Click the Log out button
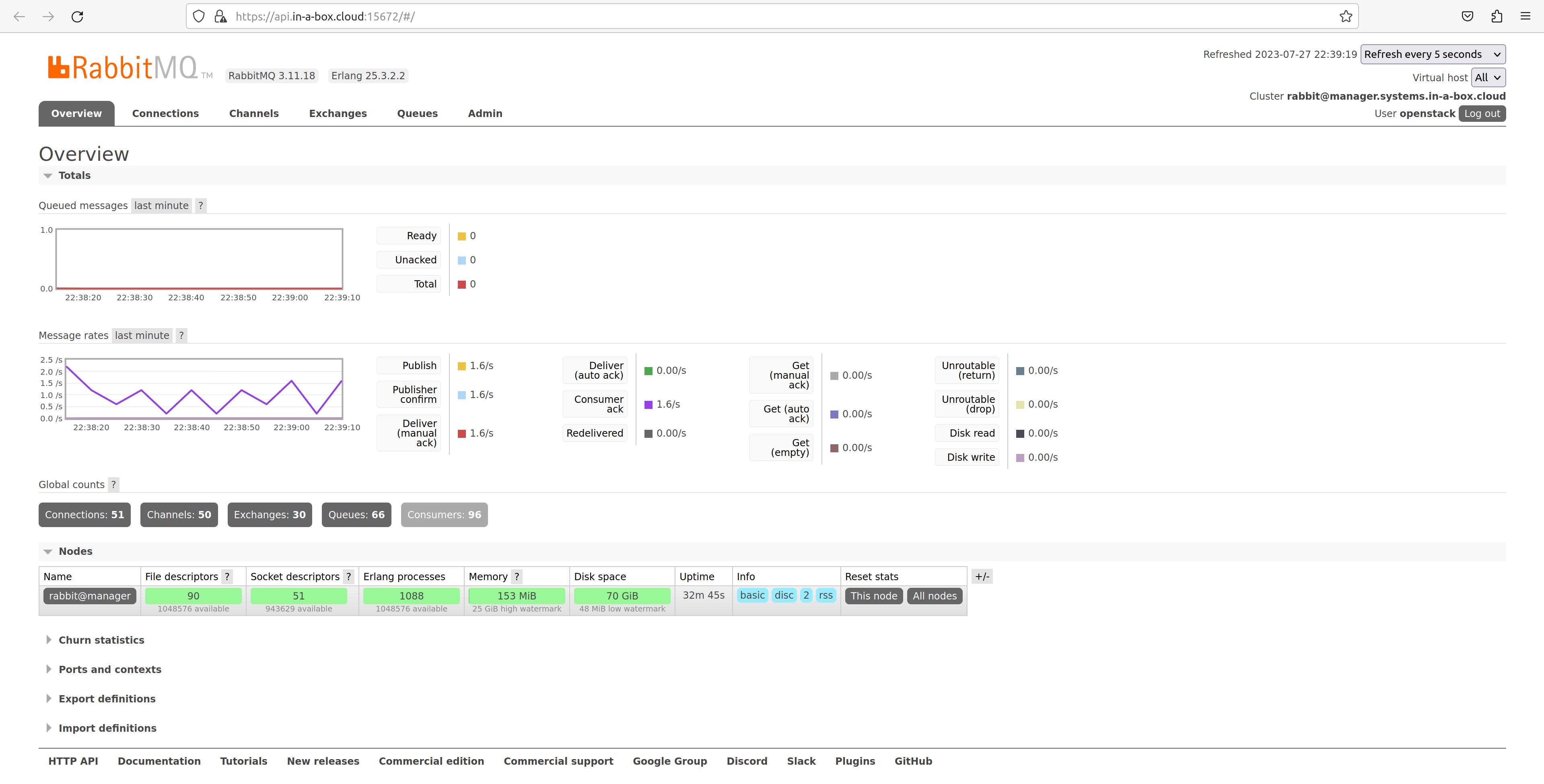Screen dimensions: 1544x784 [x=1482, y=114]
